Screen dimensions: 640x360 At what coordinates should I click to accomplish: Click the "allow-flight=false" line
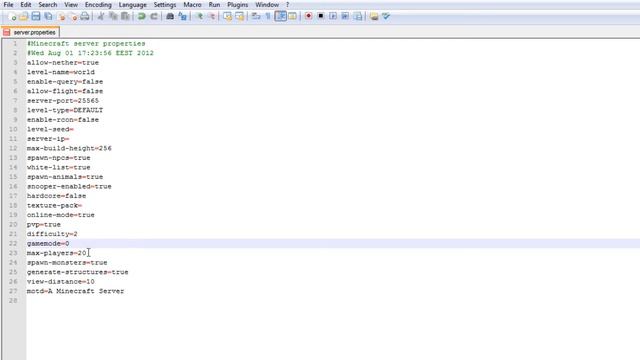[x=65, y=91]
